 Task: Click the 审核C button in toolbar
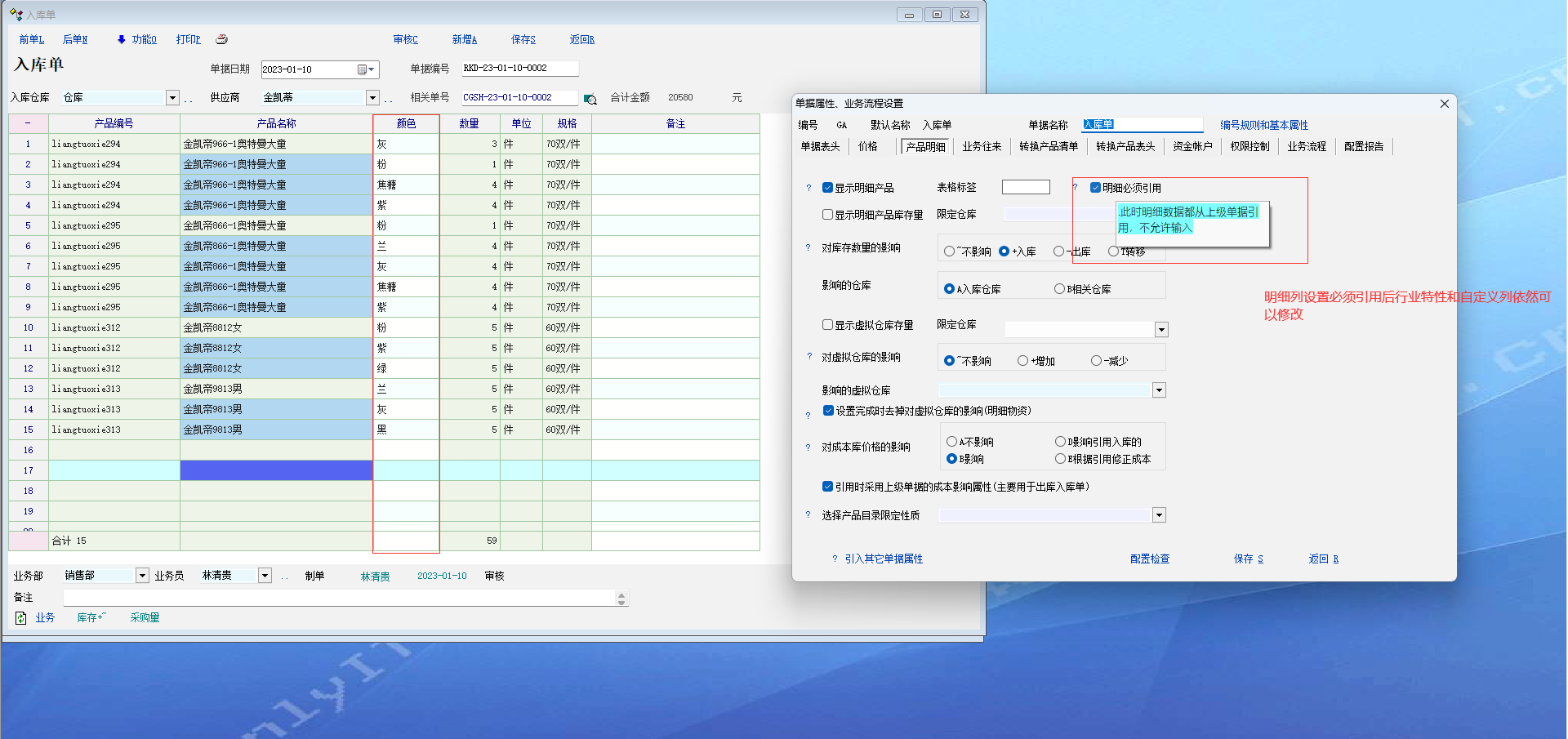pos(405,39)
